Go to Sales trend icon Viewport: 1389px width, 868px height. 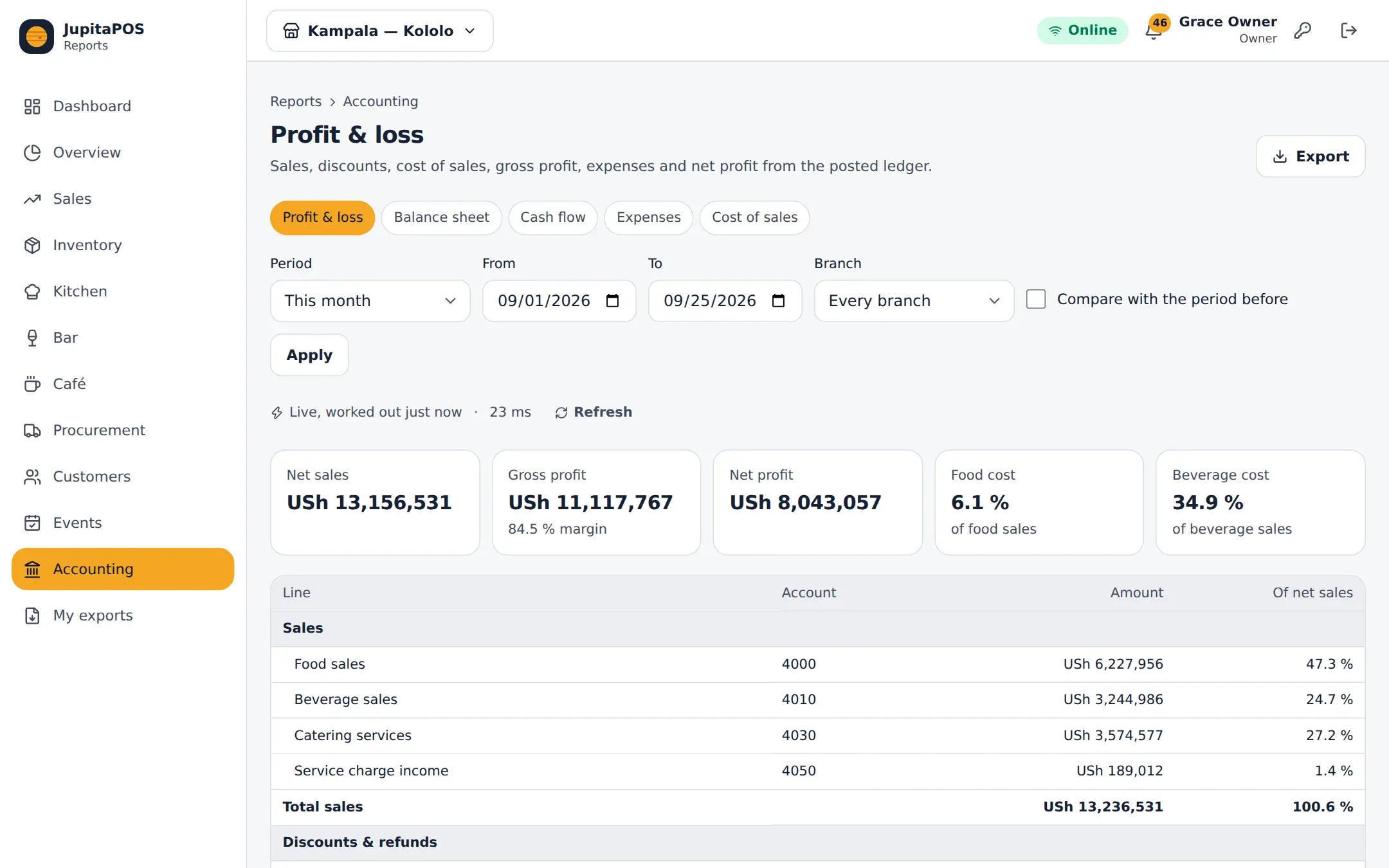[32, 199]
